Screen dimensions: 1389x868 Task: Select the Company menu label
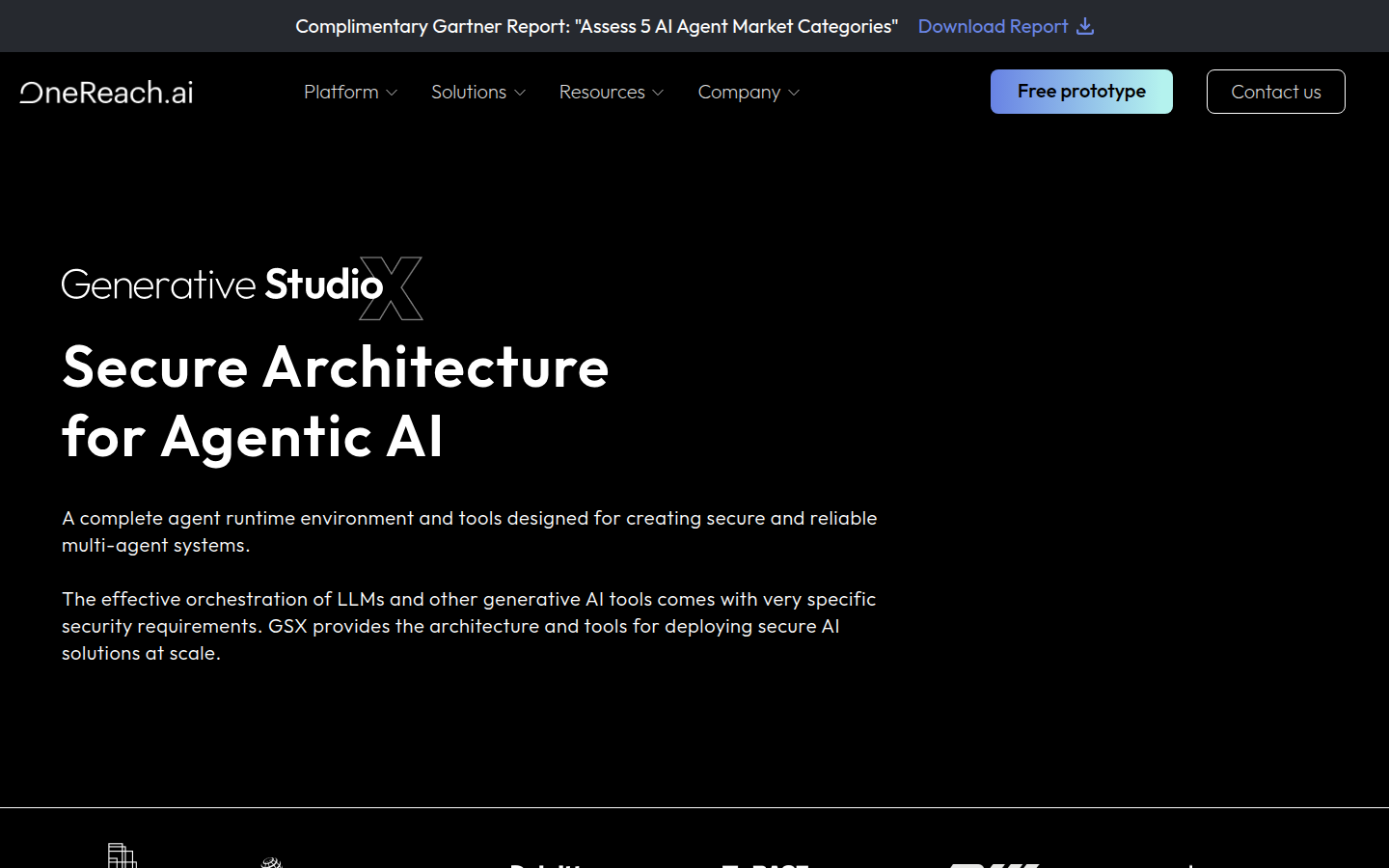[x=739, y=92]
